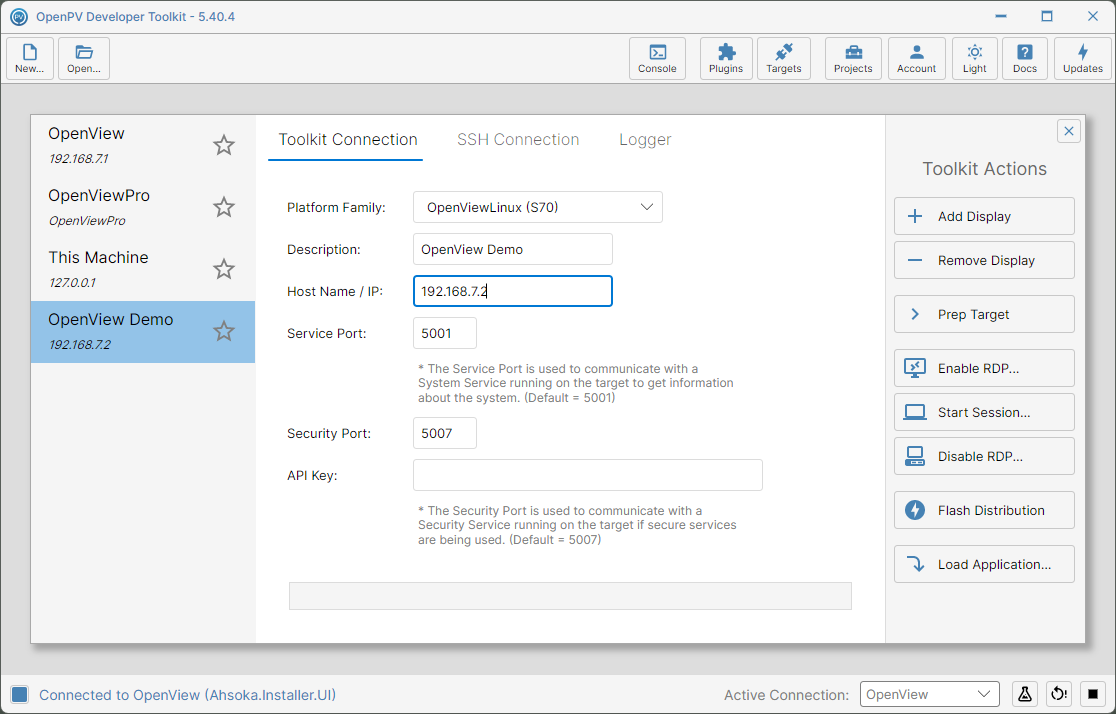
Task: Open the Projects toolbox
Action: click(x=853, y=58)
